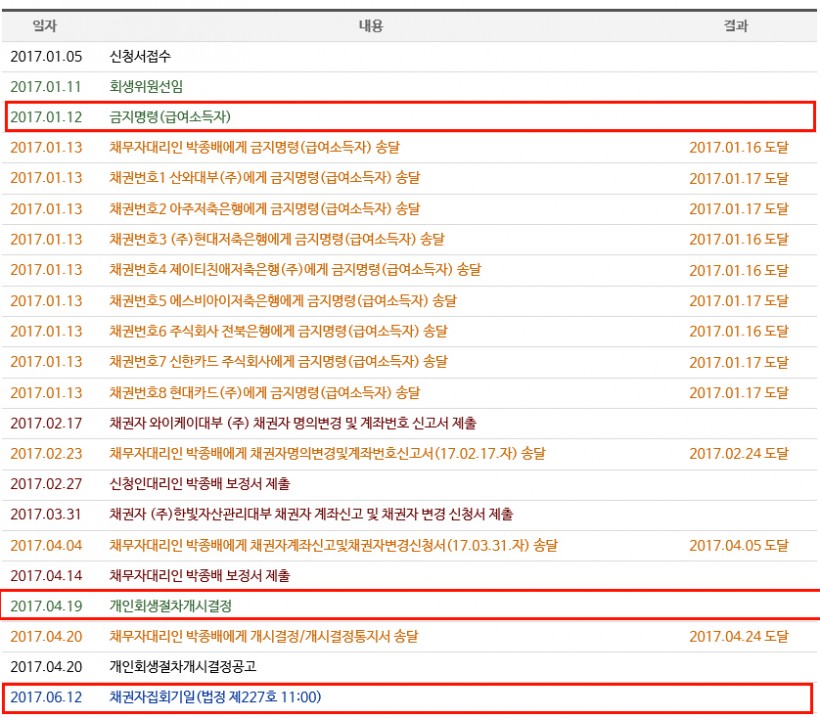Select the 채권번호5 에스비아이저축은행 entry
This screenshot has height=718, width=820.
282,301
